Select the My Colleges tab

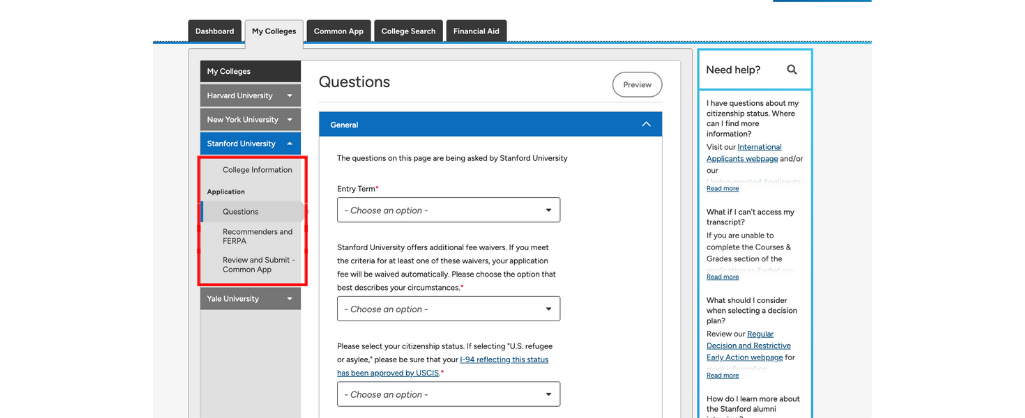(274, 33)
